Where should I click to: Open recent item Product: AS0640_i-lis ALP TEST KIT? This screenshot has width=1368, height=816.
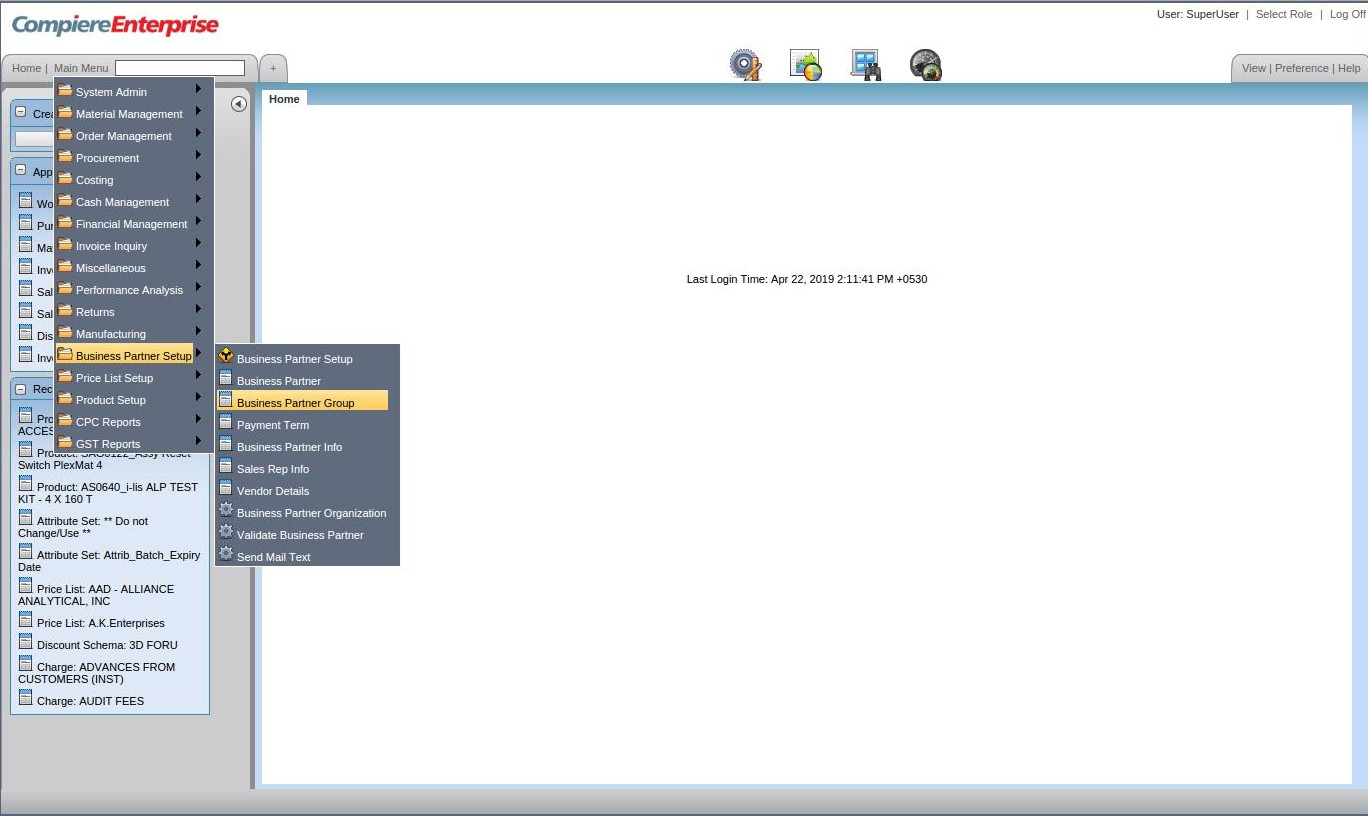click(x=108, y=493)
